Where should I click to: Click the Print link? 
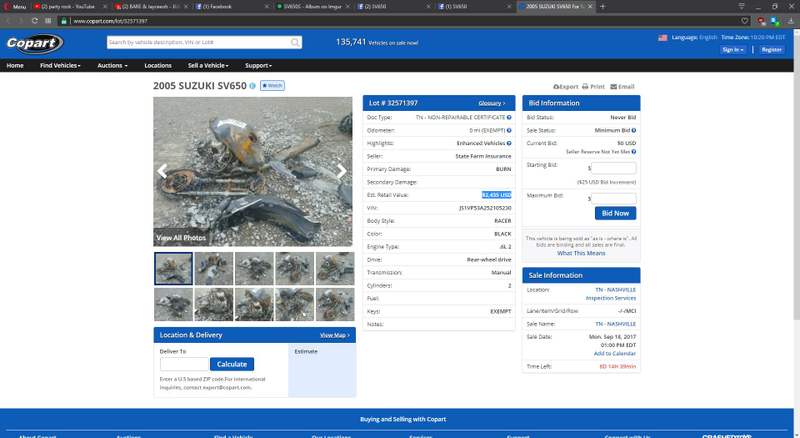click(593, 87)
